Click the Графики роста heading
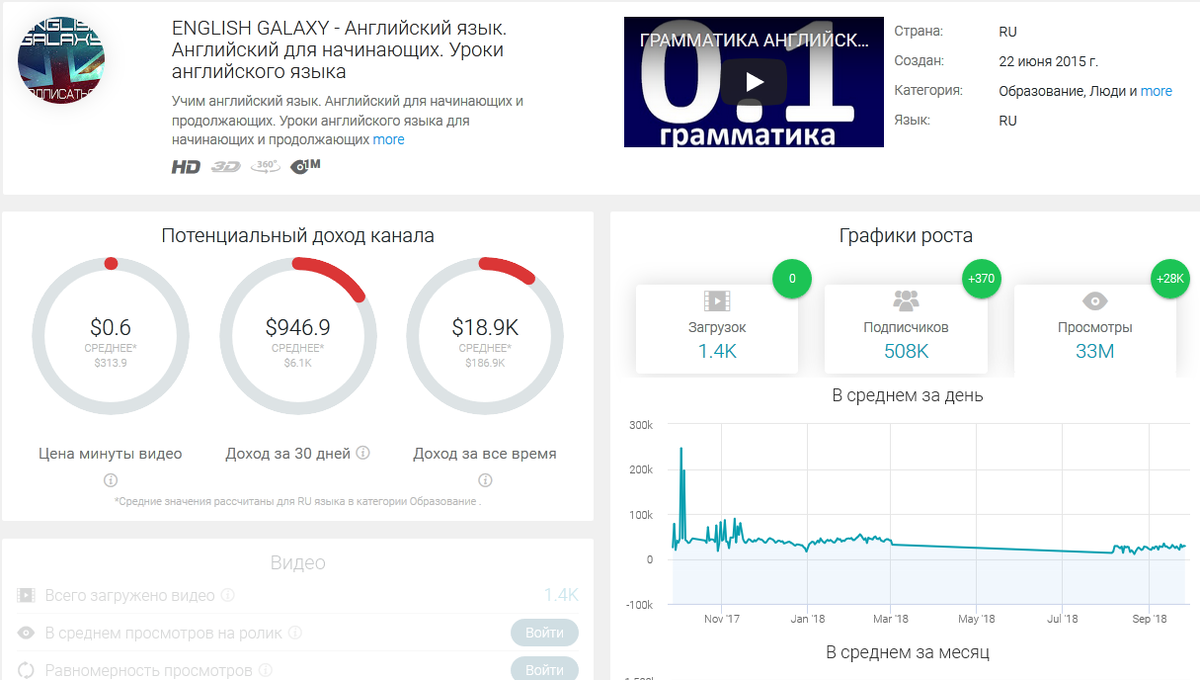This screenshot has width=1200, height=680. pyautogui.click(x=906, y=236)
